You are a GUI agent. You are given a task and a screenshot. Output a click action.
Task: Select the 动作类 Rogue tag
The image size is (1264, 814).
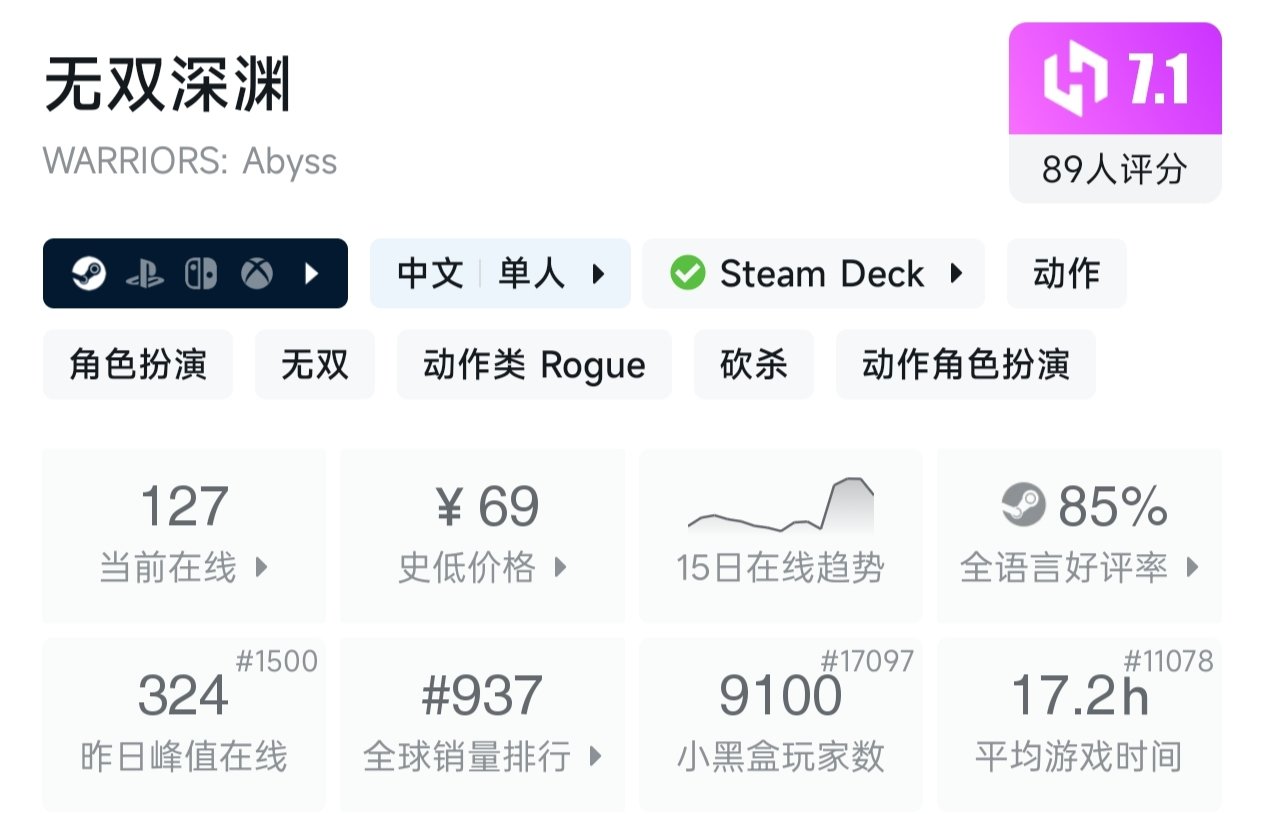click(534, 364)
